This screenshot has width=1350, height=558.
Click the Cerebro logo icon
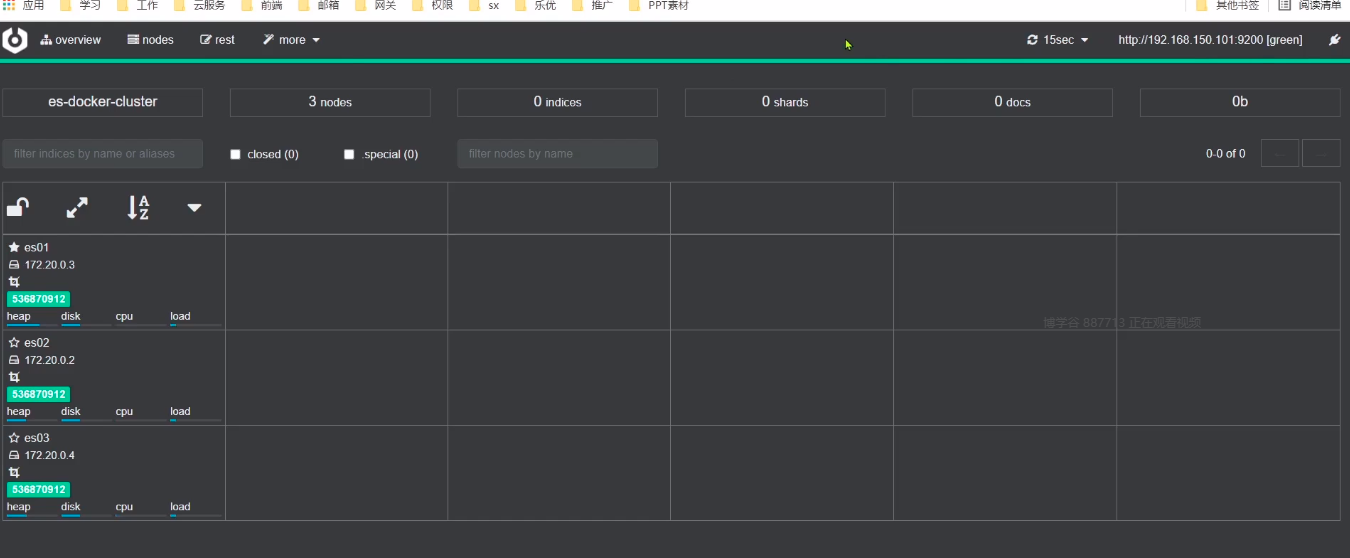[x=15, y=40]
